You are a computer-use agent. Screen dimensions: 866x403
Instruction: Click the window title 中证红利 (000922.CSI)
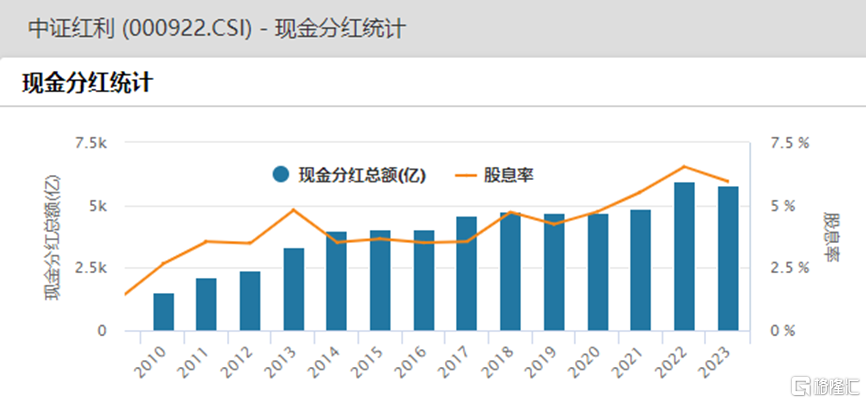139,29
